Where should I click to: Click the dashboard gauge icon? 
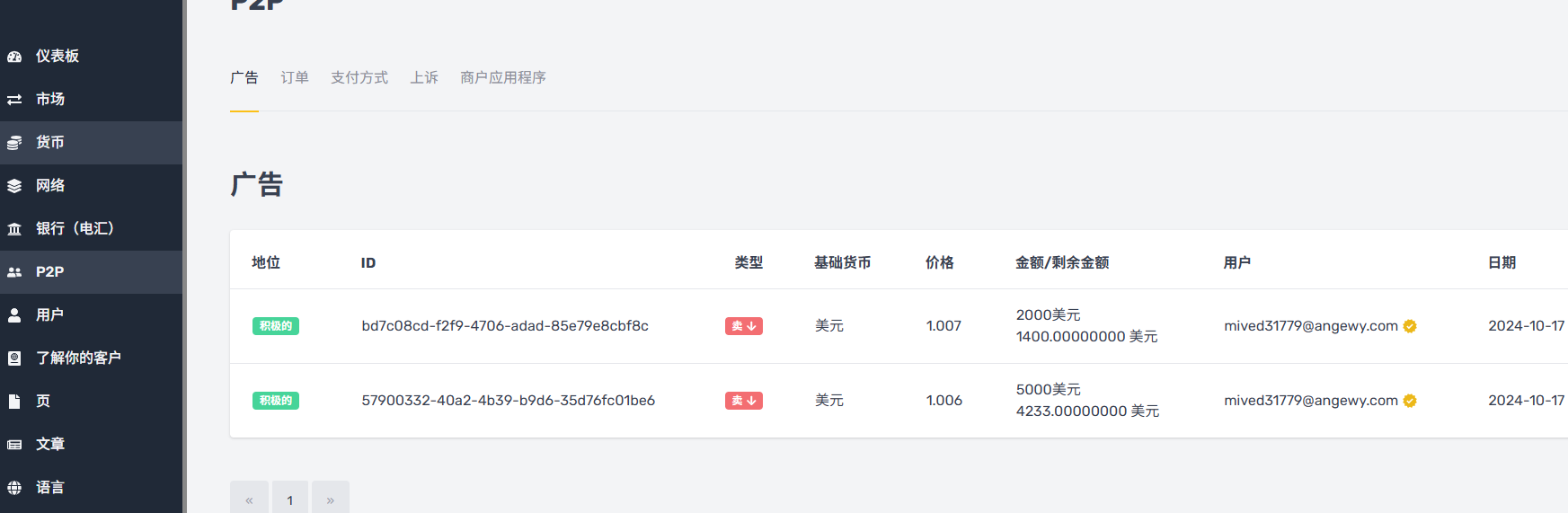(14, 57)
